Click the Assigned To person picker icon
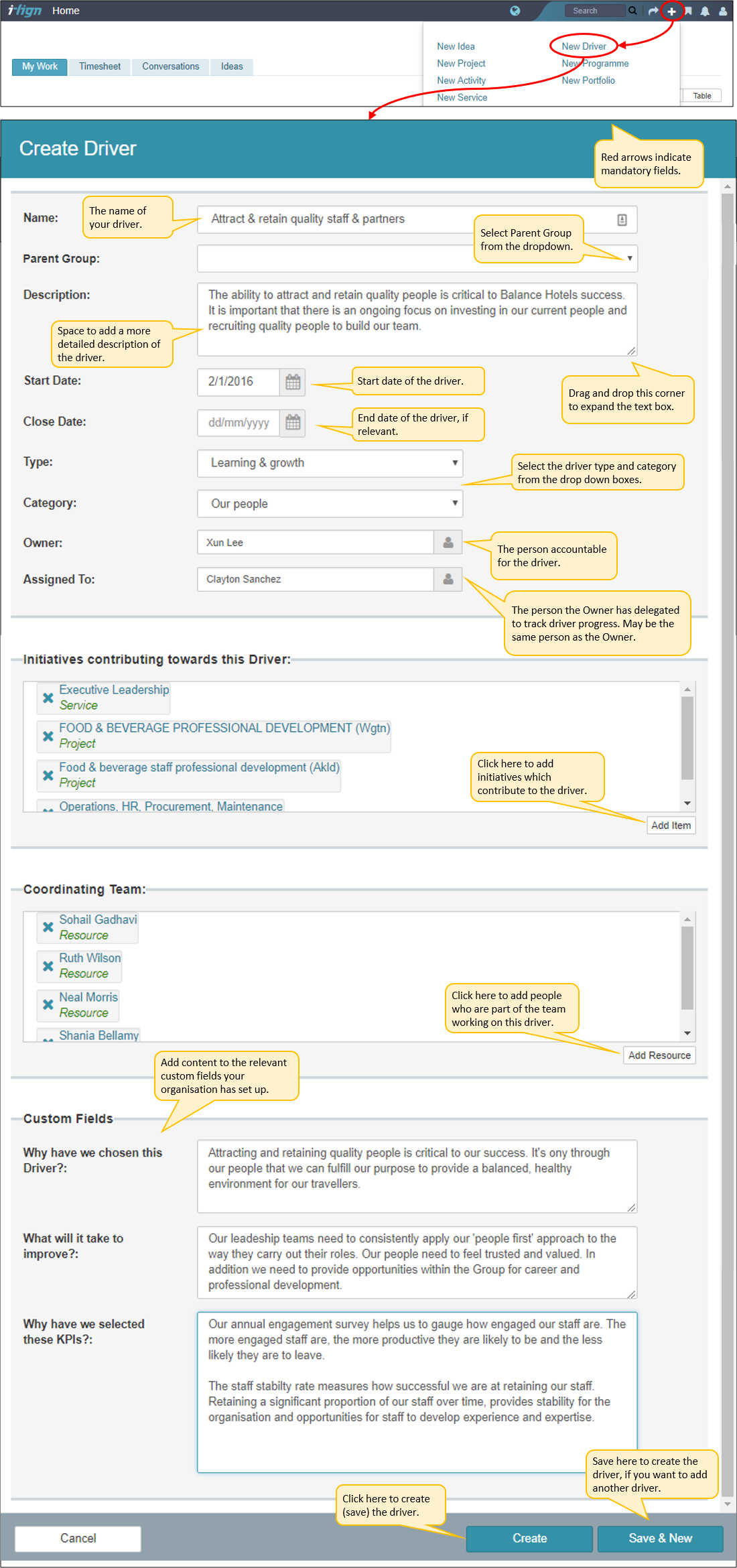This screenshot has height=1568, width=737. click(x=448, y=579)
